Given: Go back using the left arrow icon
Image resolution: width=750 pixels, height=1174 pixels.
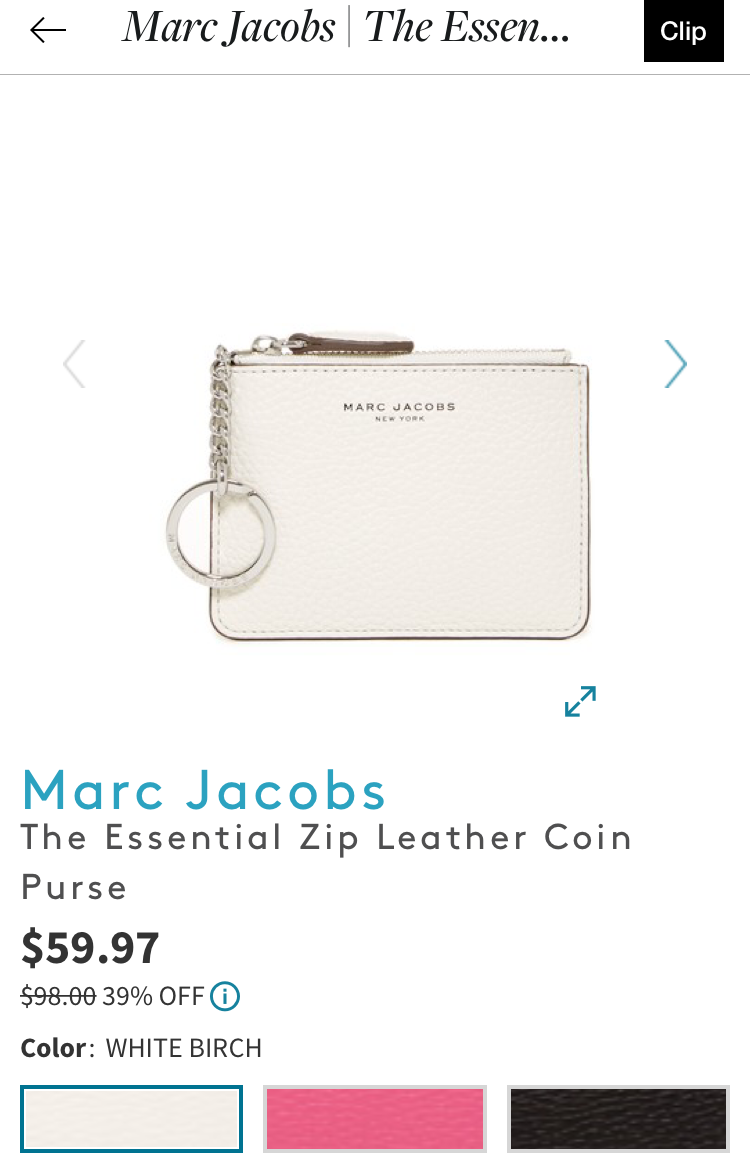Looking at the screenshot, I should tap(48, 31).
